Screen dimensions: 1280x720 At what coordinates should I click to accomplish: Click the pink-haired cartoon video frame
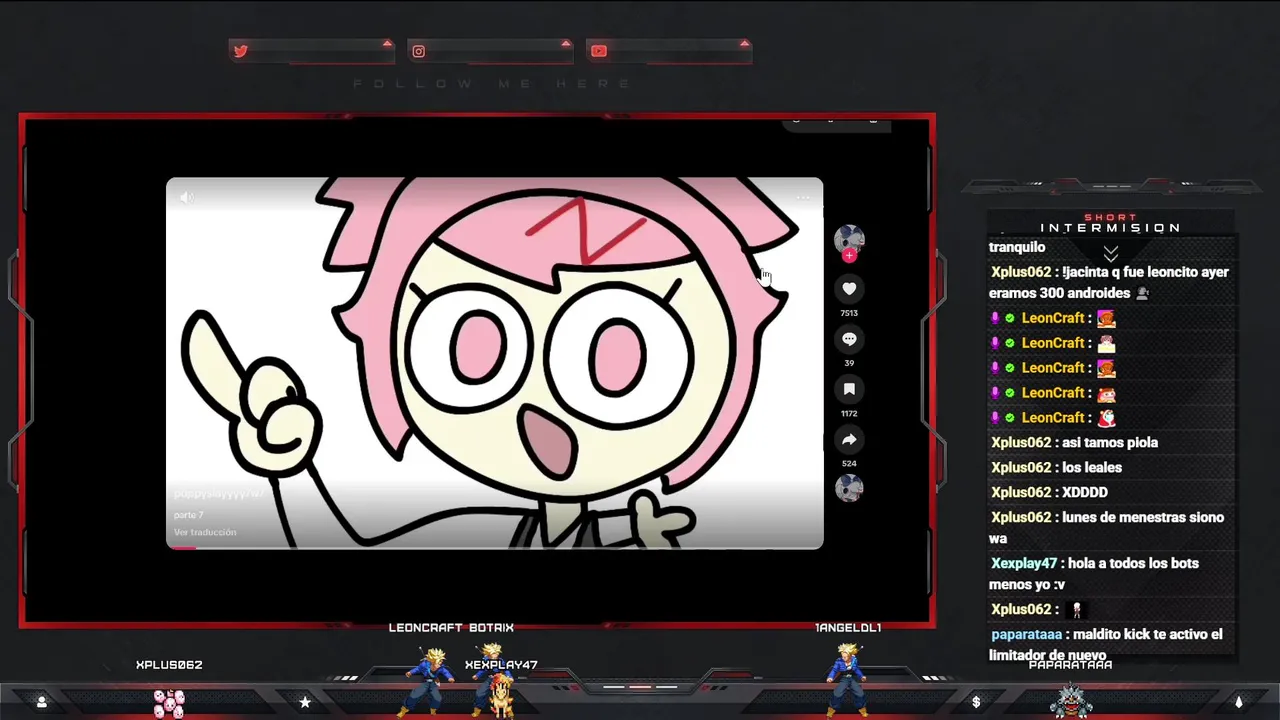coord(494,363)
